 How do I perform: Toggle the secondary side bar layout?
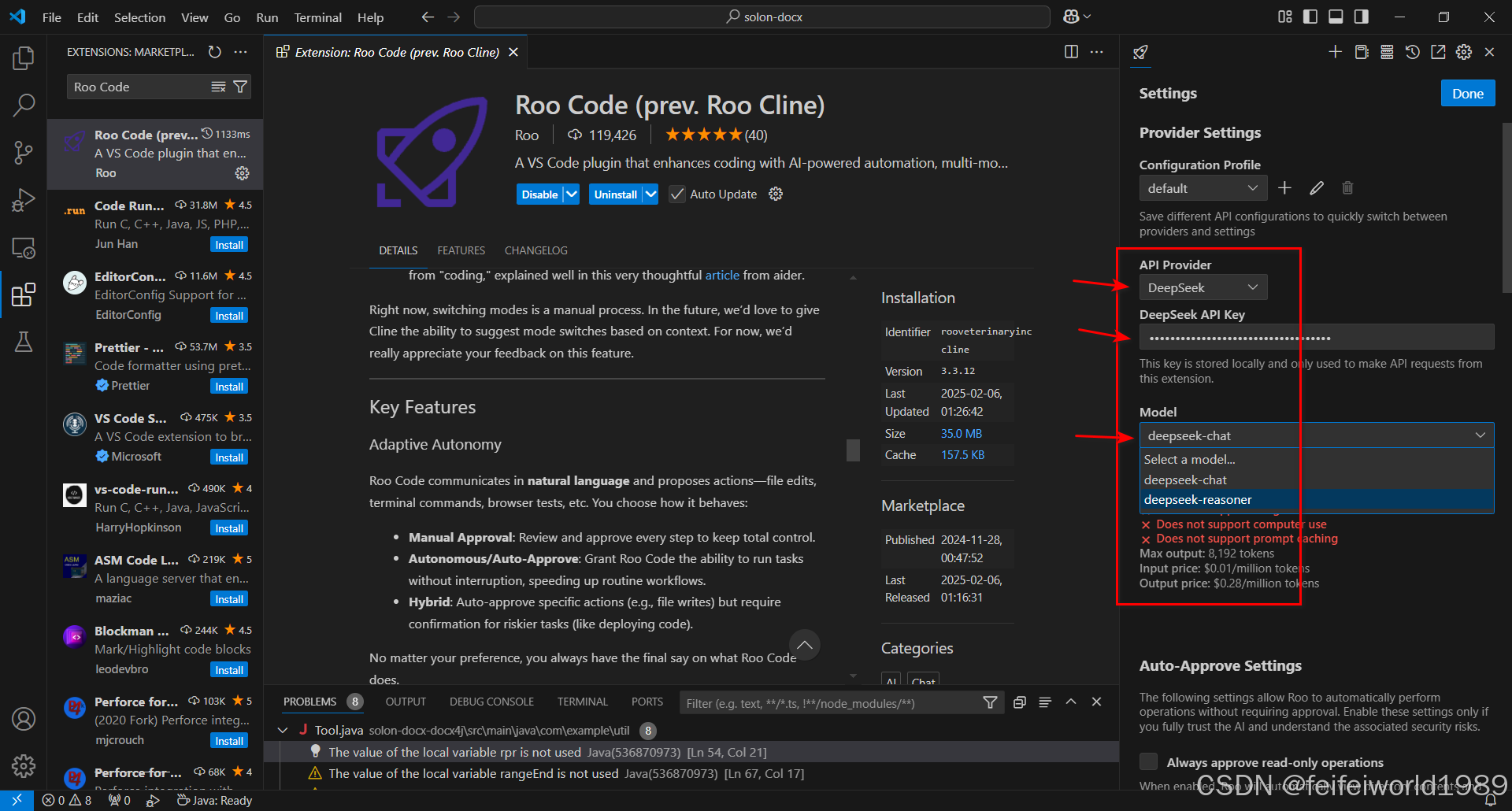click(x=1361, y=17)
